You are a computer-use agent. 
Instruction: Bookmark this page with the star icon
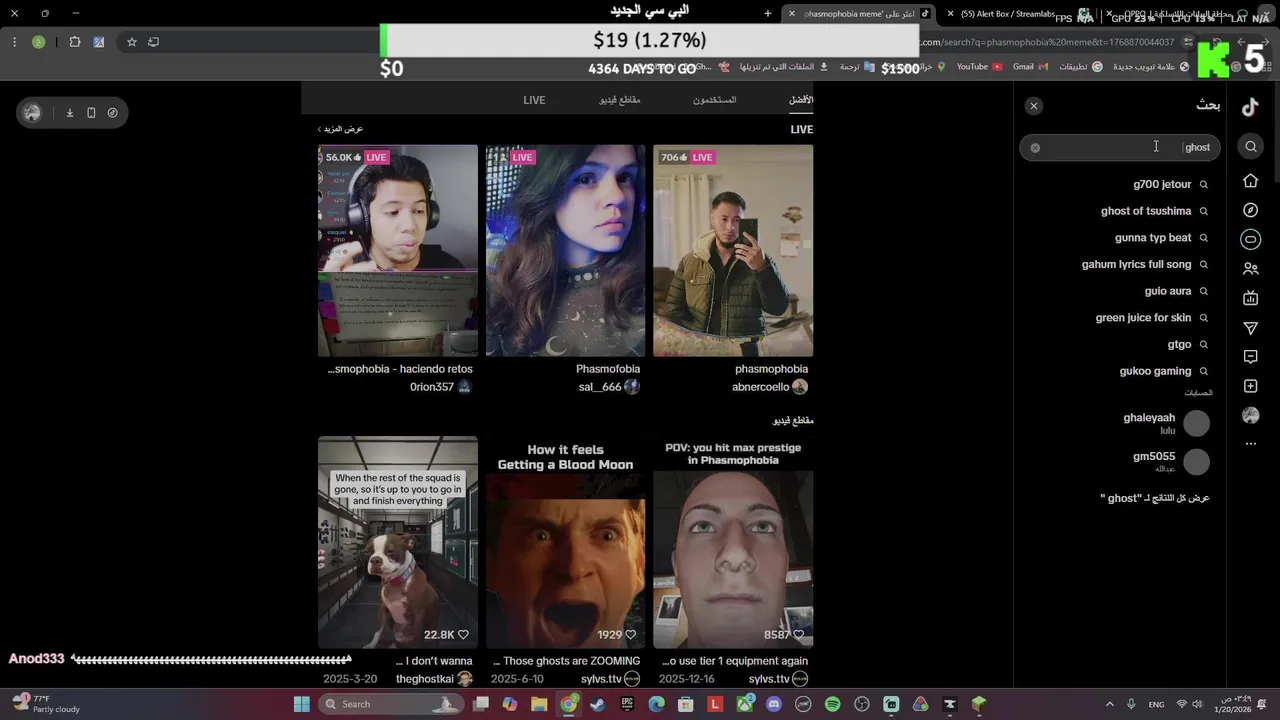[131, 42]
